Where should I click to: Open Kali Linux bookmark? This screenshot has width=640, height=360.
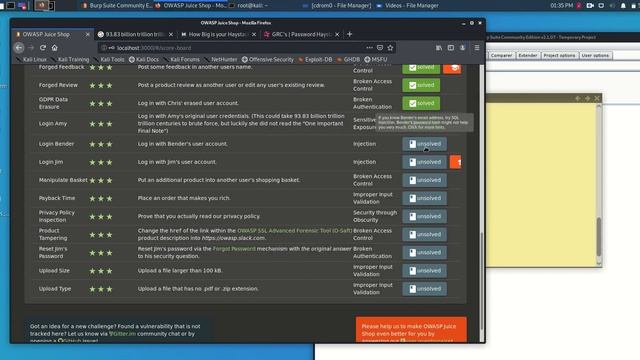click(x=31, y=60)
